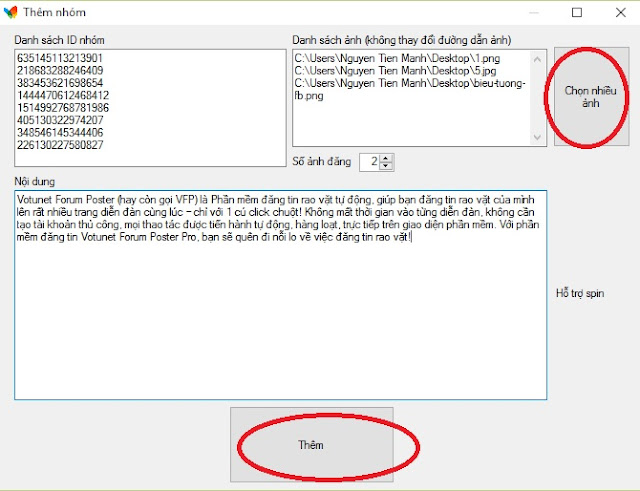Click the 'Chọn nhiều ảnh' button
Image resolution: width=640 pixels, height=491 pixels.
point(591,96)
